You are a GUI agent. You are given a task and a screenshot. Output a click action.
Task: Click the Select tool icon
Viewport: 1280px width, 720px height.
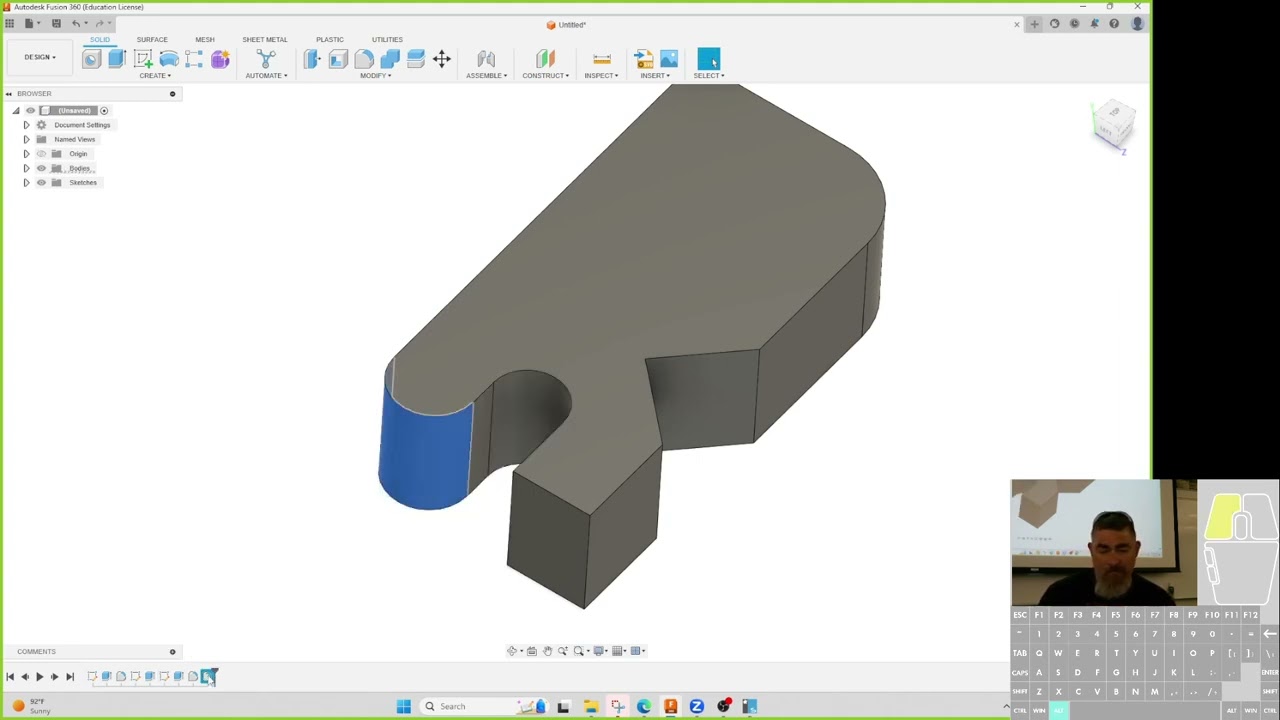point(708,59)
